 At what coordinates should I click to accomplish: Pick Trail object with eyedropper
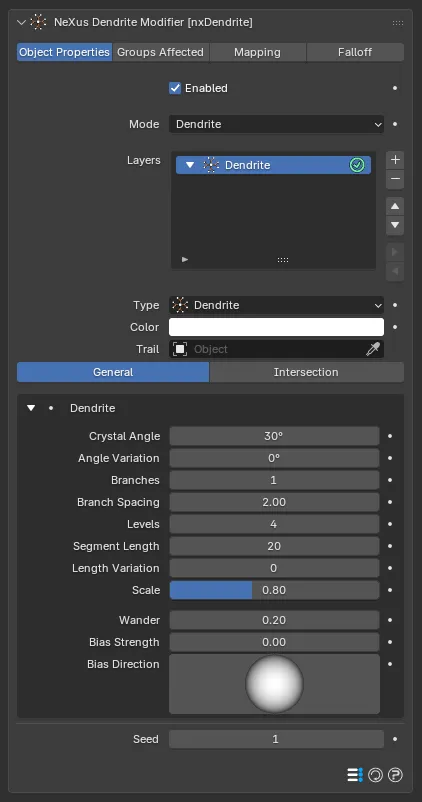(373, 349)
